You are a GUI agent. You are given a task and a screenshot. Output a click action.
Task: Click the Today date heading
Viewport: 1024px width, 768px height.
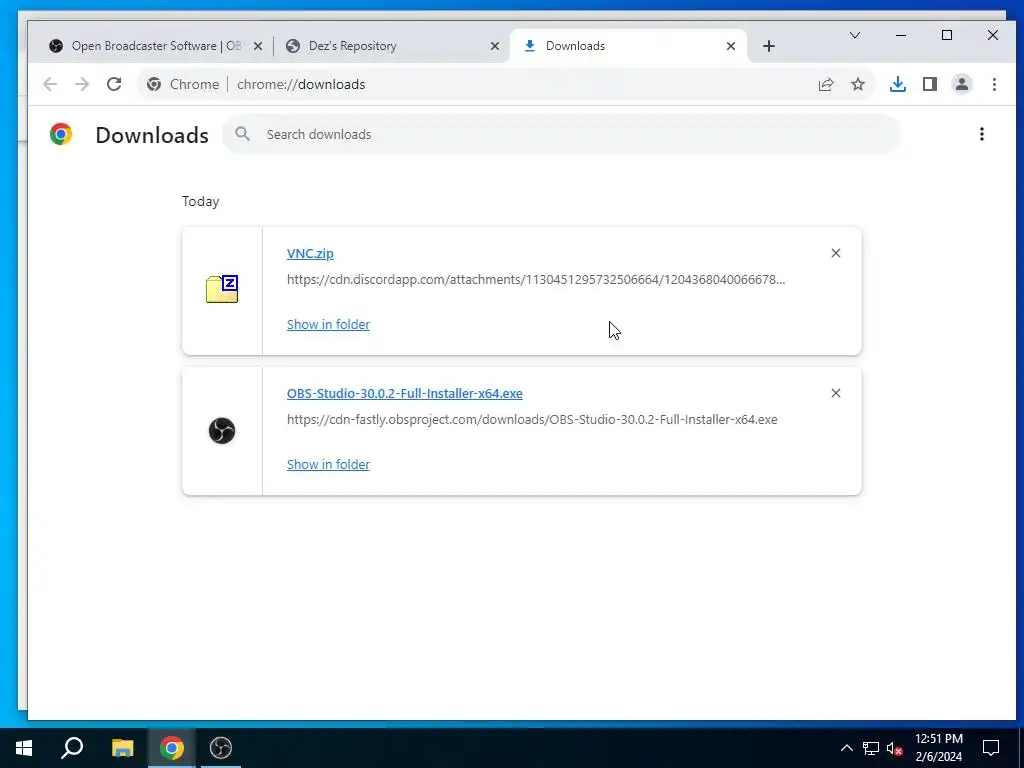click(x=200, y=201)
